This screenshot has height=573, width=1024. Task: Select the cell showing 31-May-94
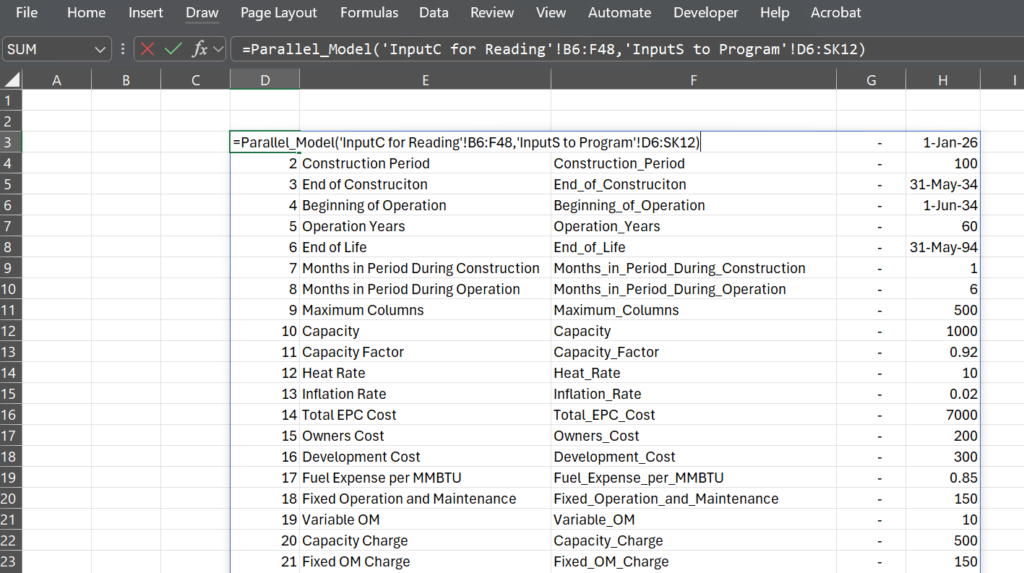click(x=943, y=248)
